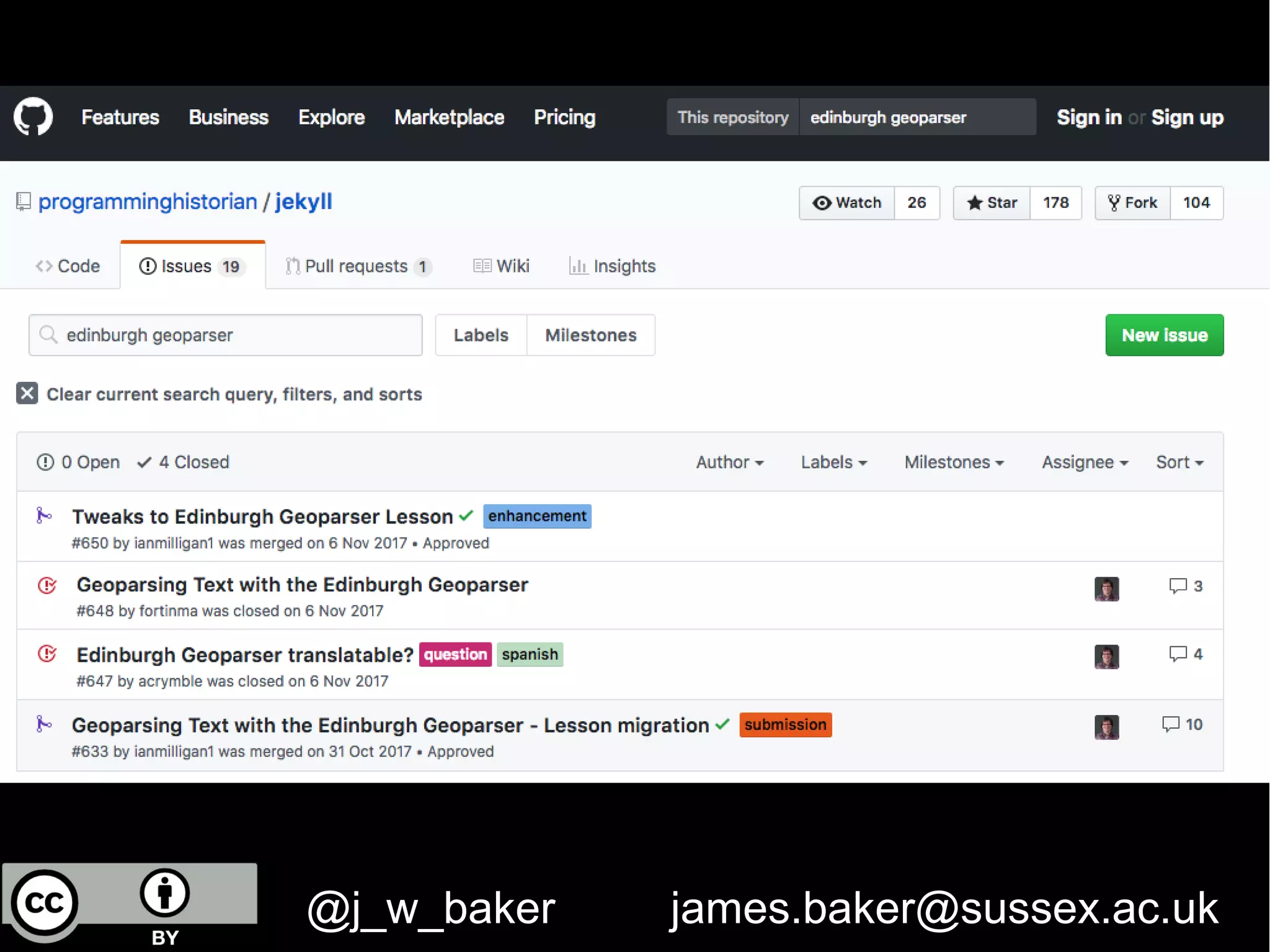Open the Sort dropdown
This screenshot has width=1270, height=952.
[x=1179, y=462]
